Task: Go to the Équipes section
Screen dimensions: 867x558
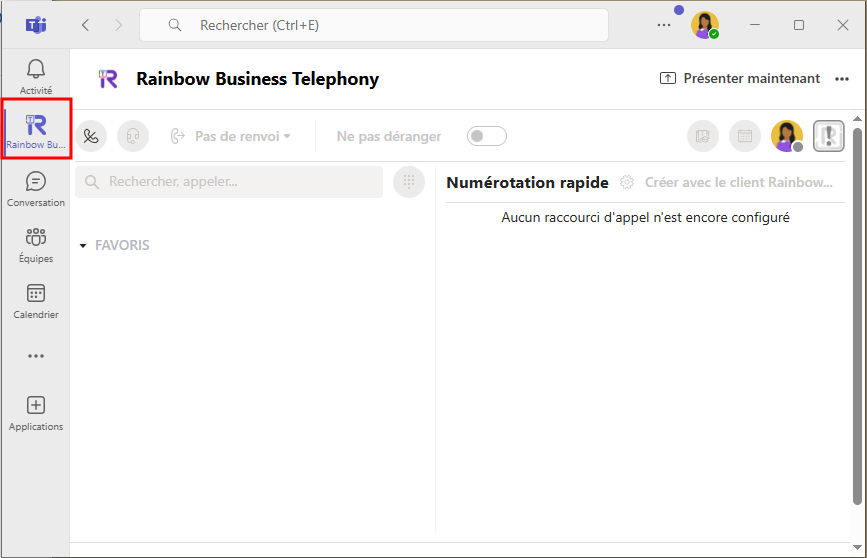Action: (x=35, y=243)
